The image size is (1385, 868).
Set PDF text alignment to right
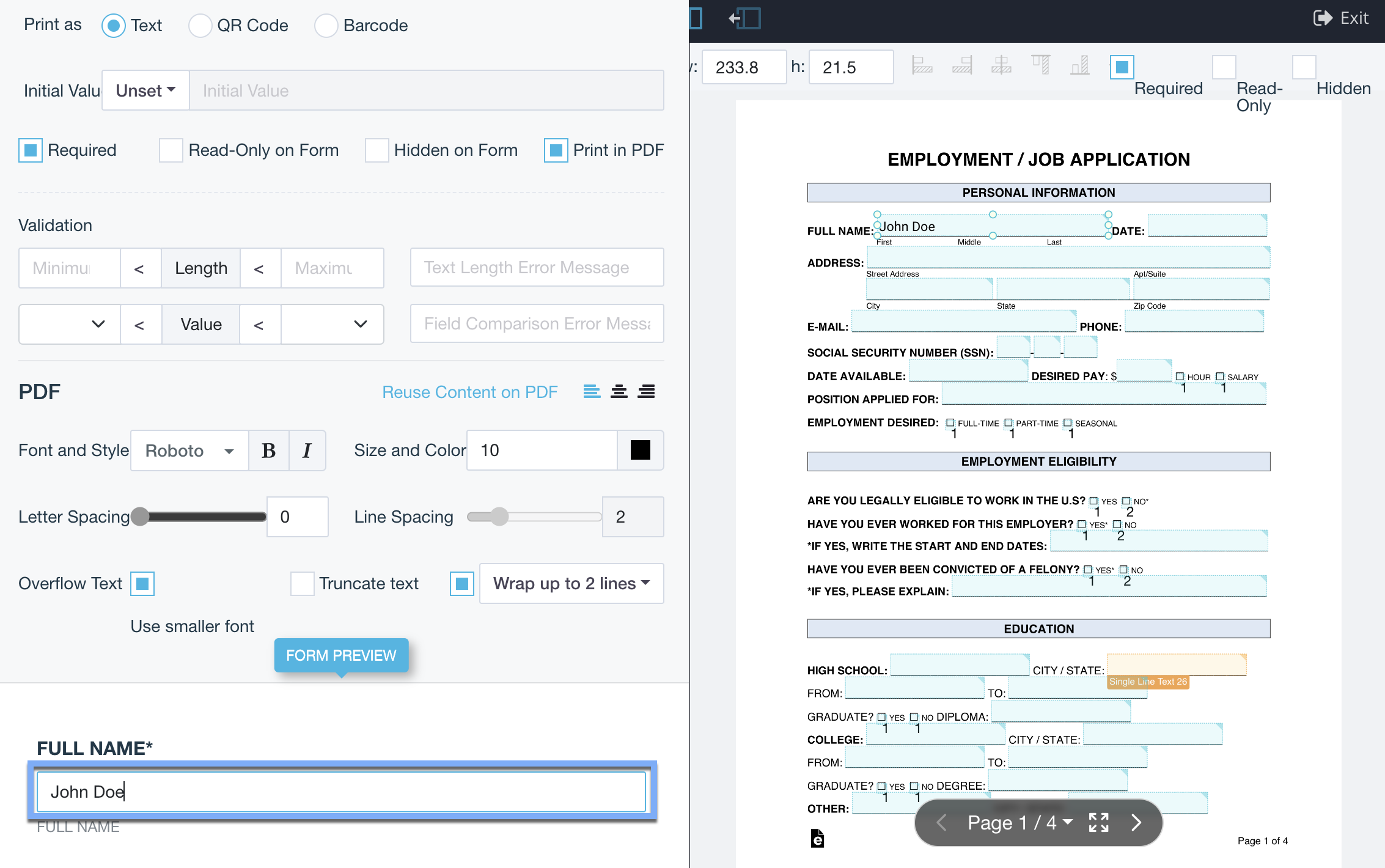[646, 391]
